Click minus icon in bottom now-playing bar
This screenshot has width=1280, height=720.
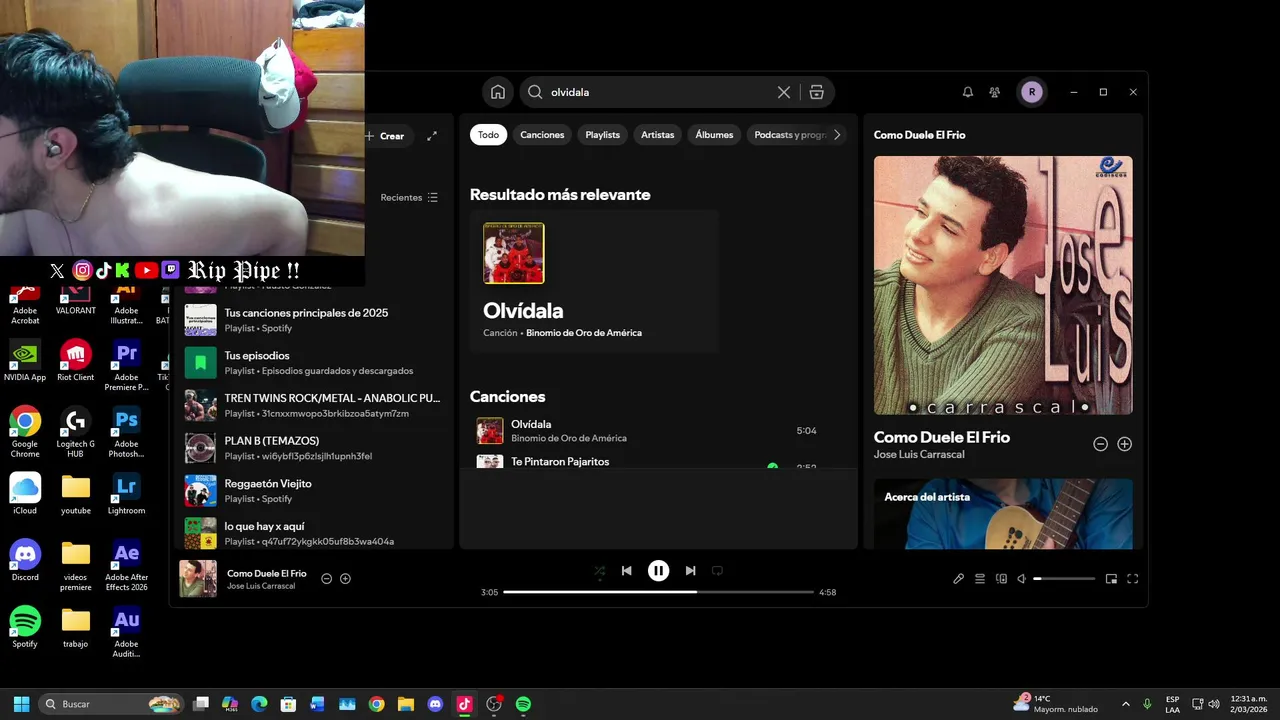pyautogui.click(x=326, y=578)
